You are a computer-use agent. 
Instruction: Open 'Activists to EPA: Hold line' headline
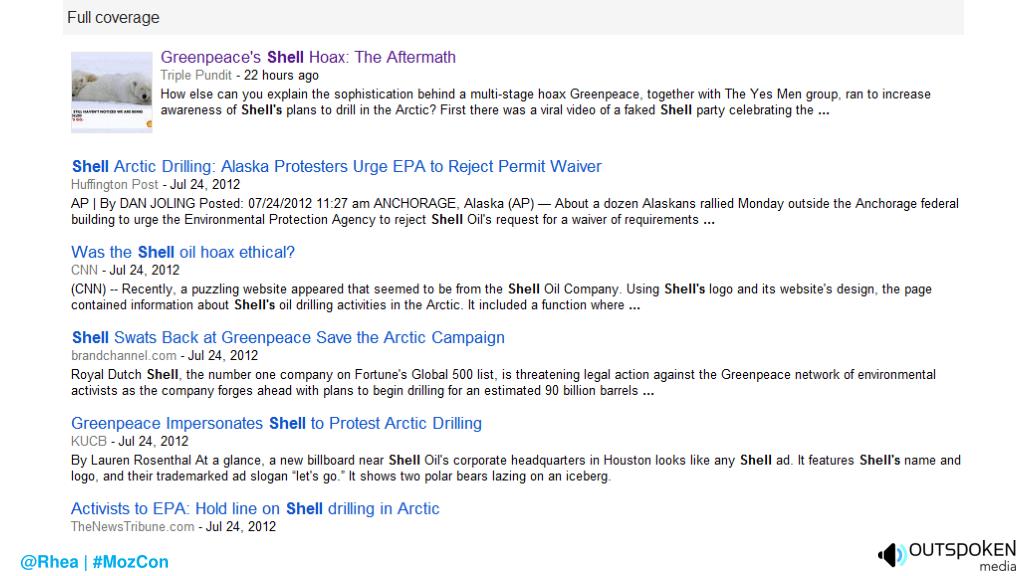255,509
